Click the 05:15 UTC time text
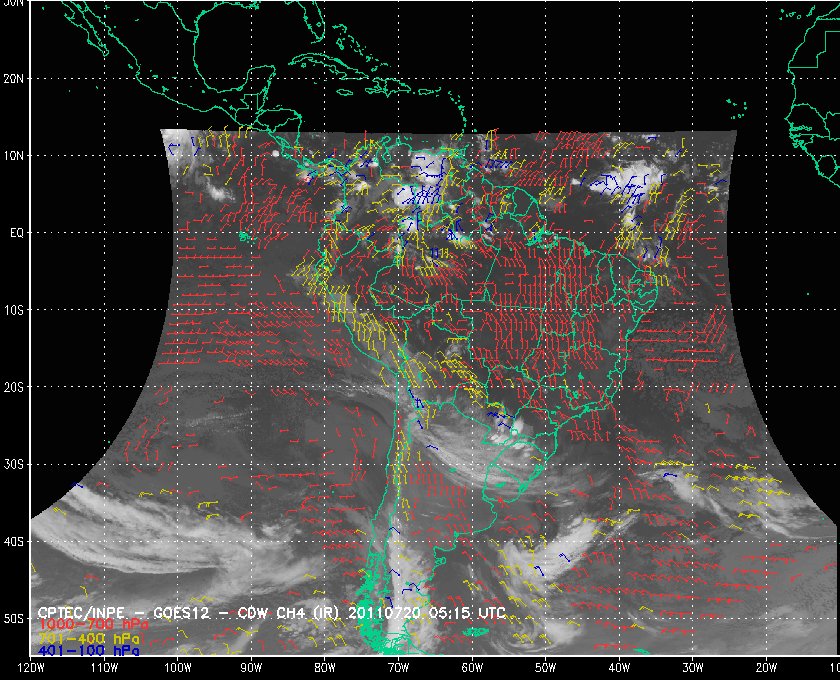Viewport: 840px width, 680px height. point(467,612)
